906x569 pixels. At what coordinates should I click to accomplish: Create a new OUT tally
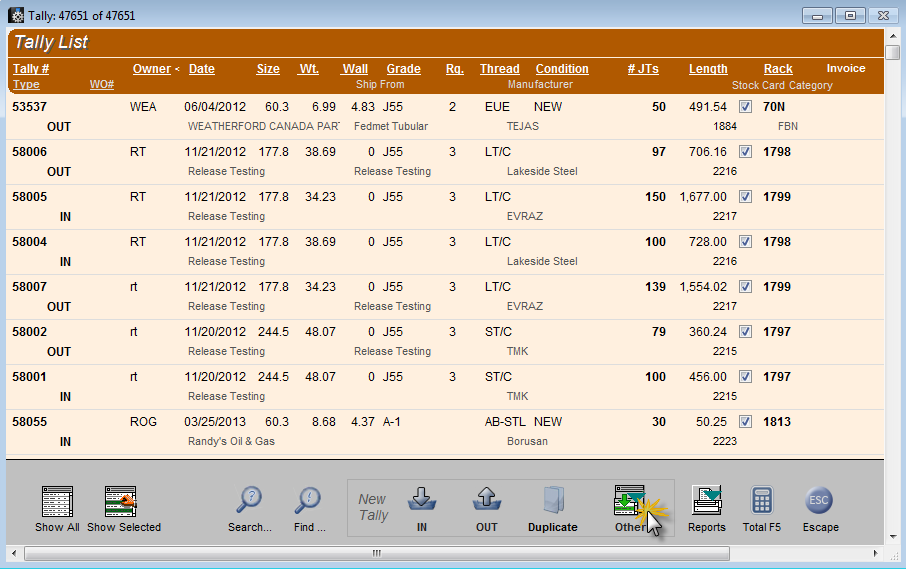(x=486, y=500)
